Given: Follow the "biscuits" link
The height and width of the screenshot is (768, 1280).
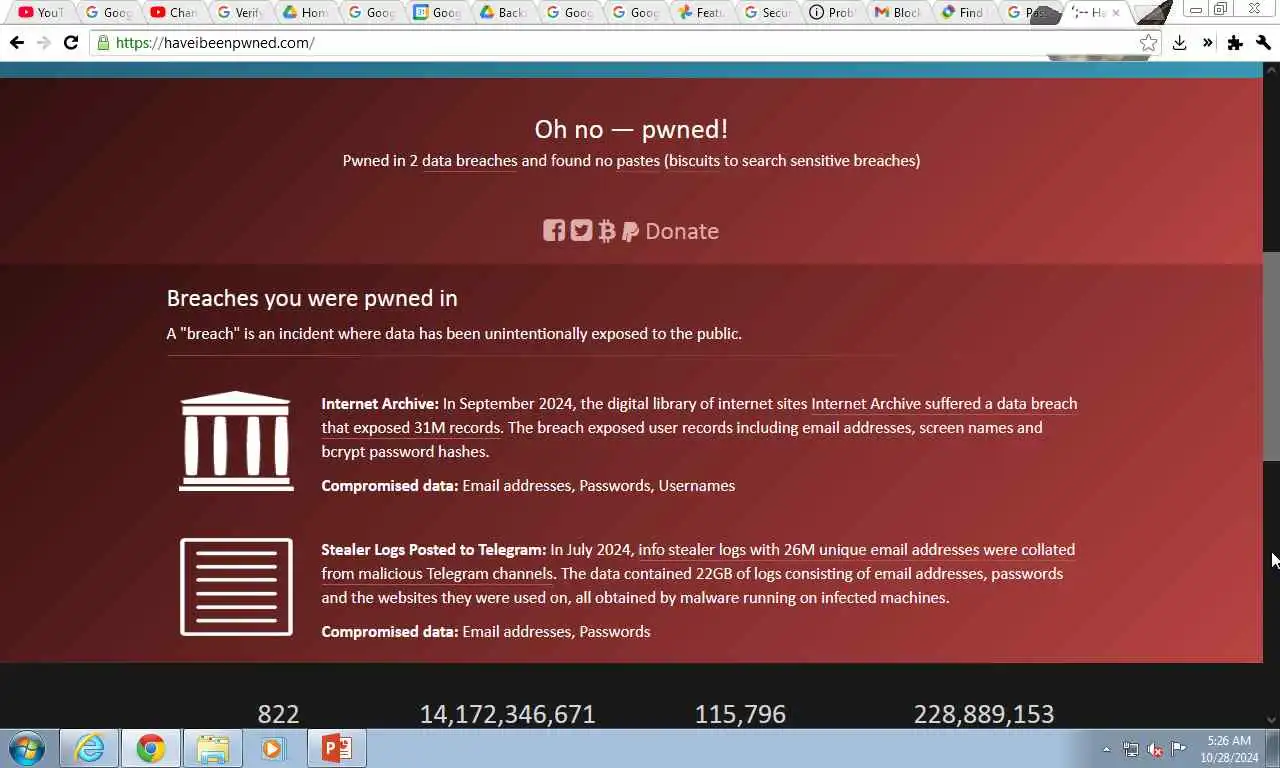Looking at the screenshot, I should tap(694, 160).
